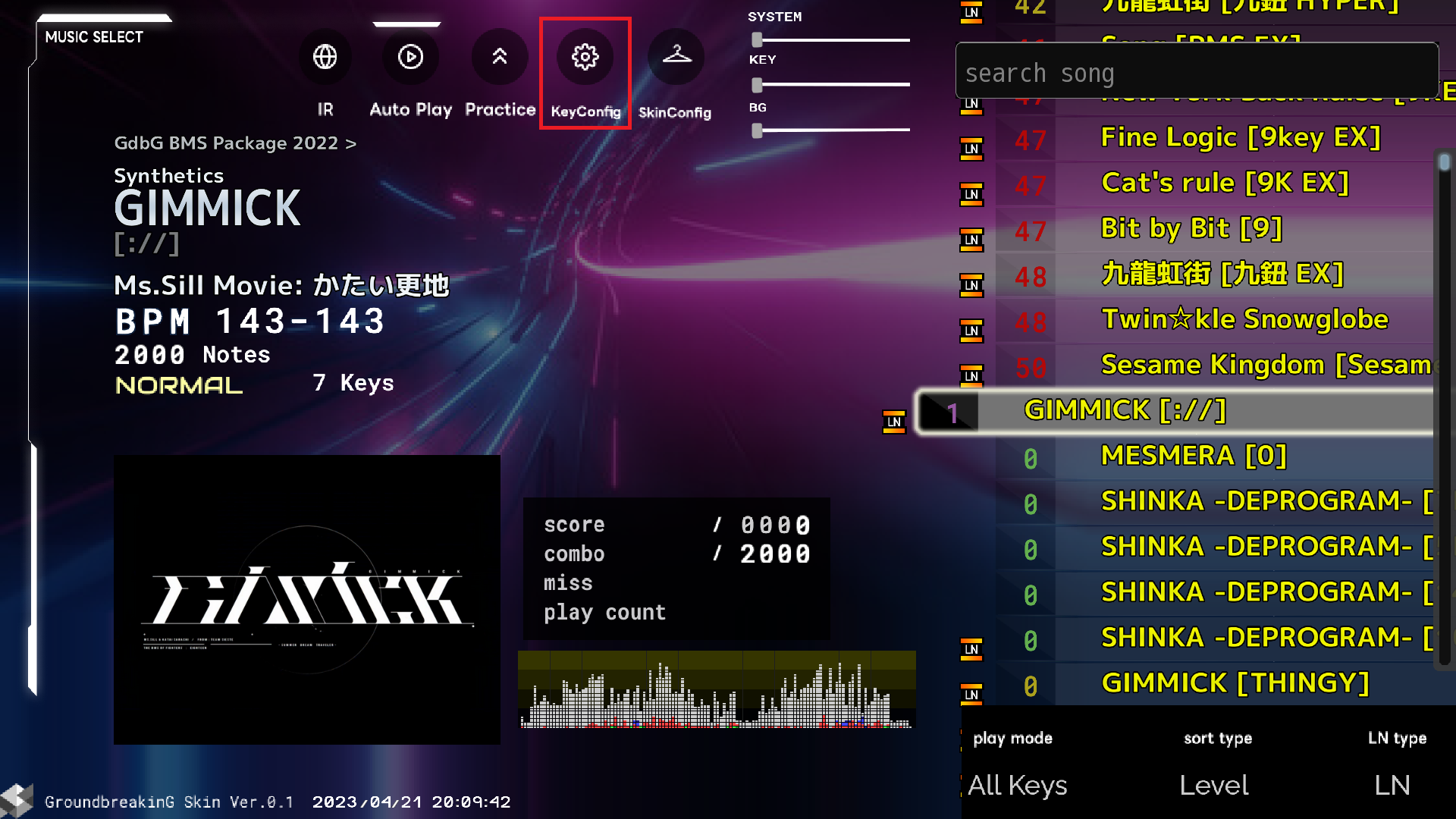Change sort type Level option
The image size is (1456, 819).
point(1214,785)
